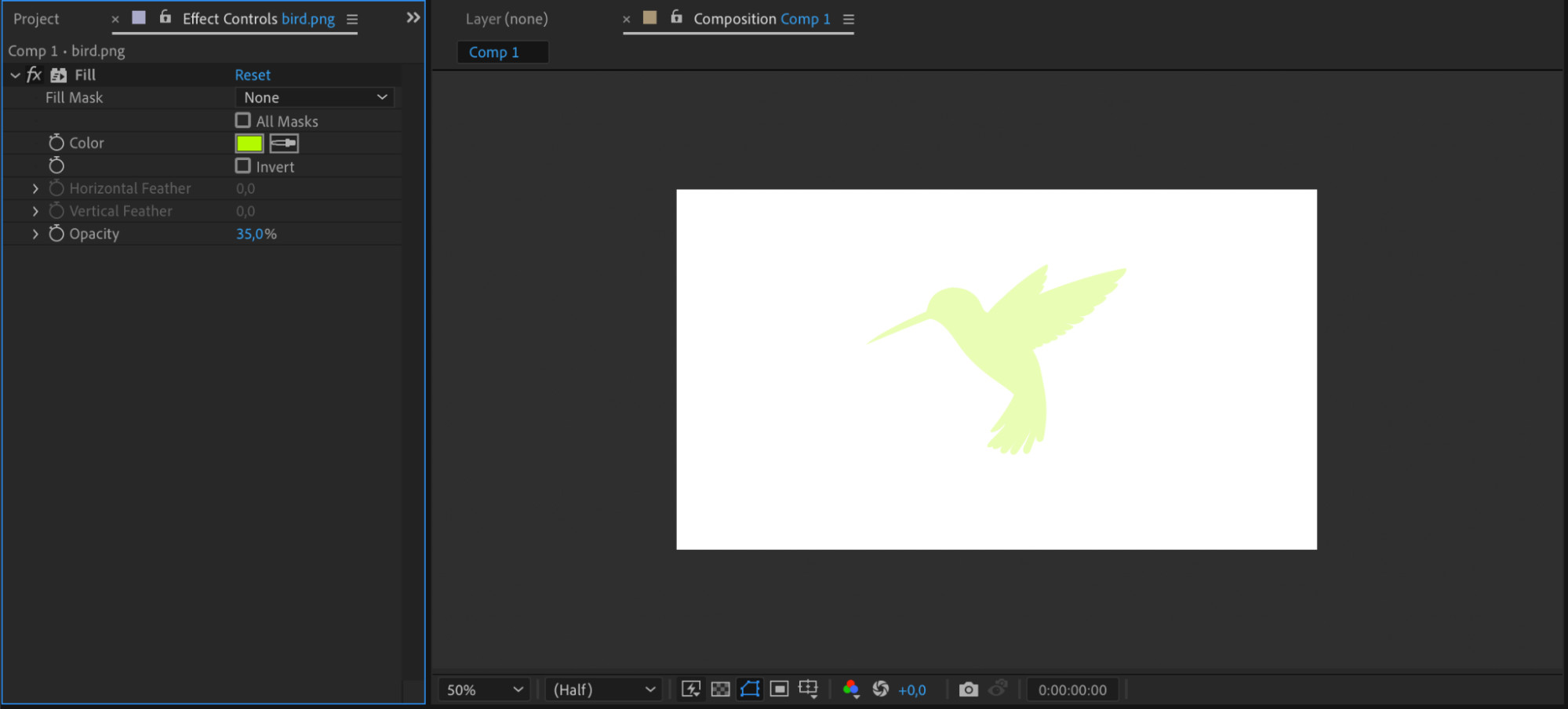The height and width of the screenshot is (709, 1568).
Task: Enable the Invert checkbox
Action: click(243, 166)
